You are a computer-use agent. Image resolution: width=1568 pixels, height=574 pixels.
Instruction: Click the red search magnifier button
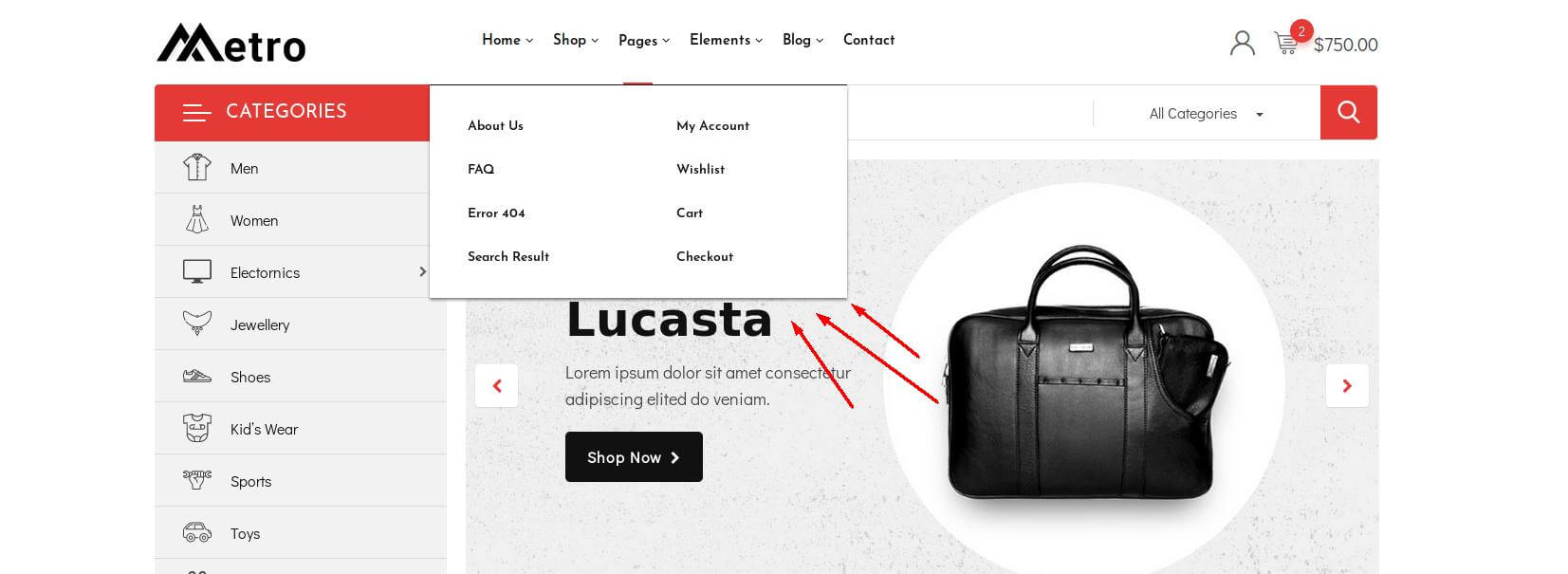click(x=1348, y=113)
